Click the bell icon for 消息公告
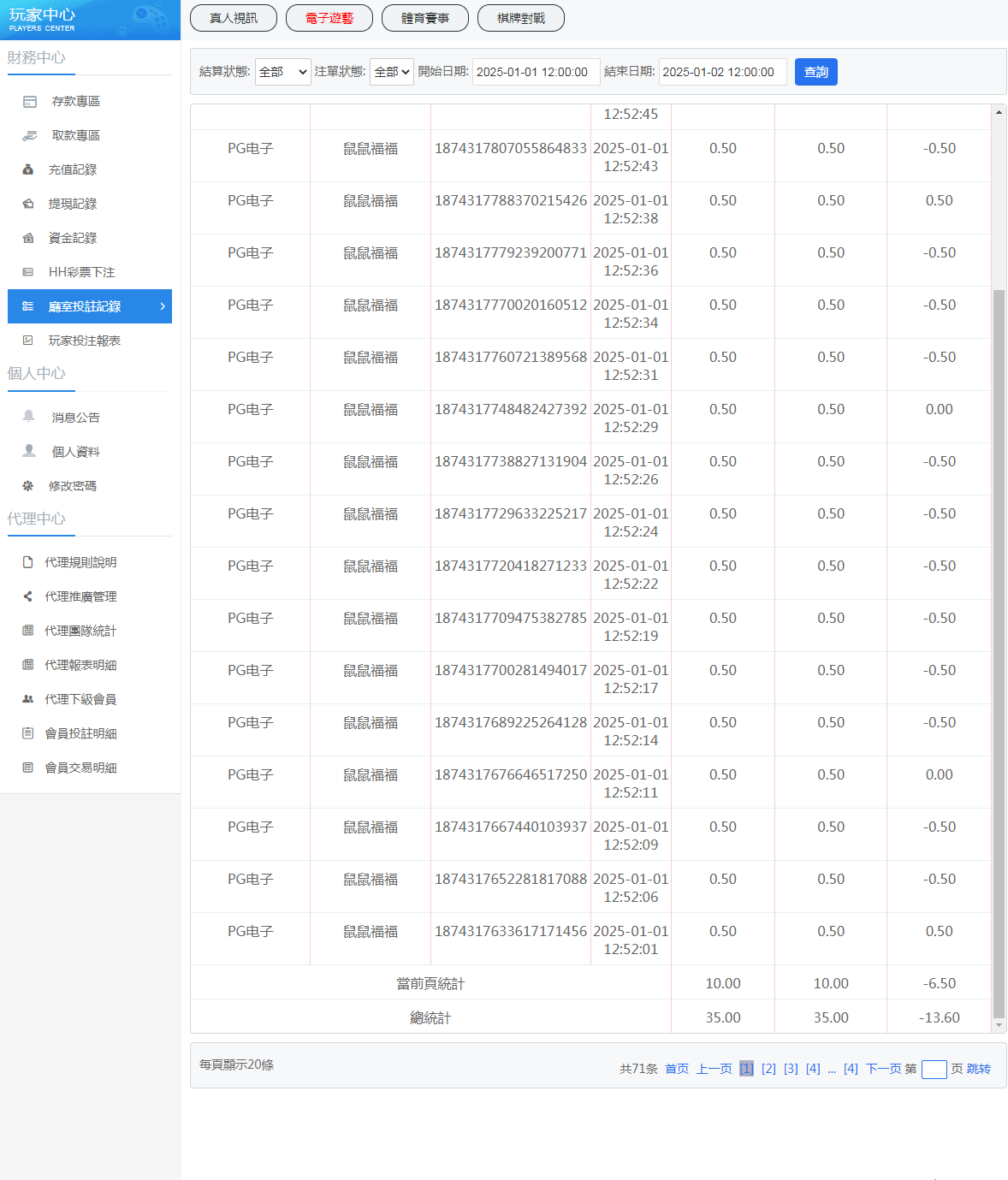This screenshot has width=1008, height=1180. 29,417
